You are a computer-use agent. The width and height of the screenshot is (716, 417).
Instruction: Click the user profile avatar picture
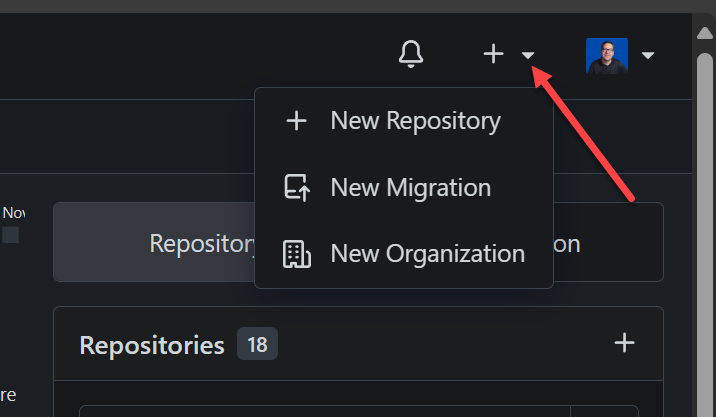pyautogui.click(x=607, y=55)
